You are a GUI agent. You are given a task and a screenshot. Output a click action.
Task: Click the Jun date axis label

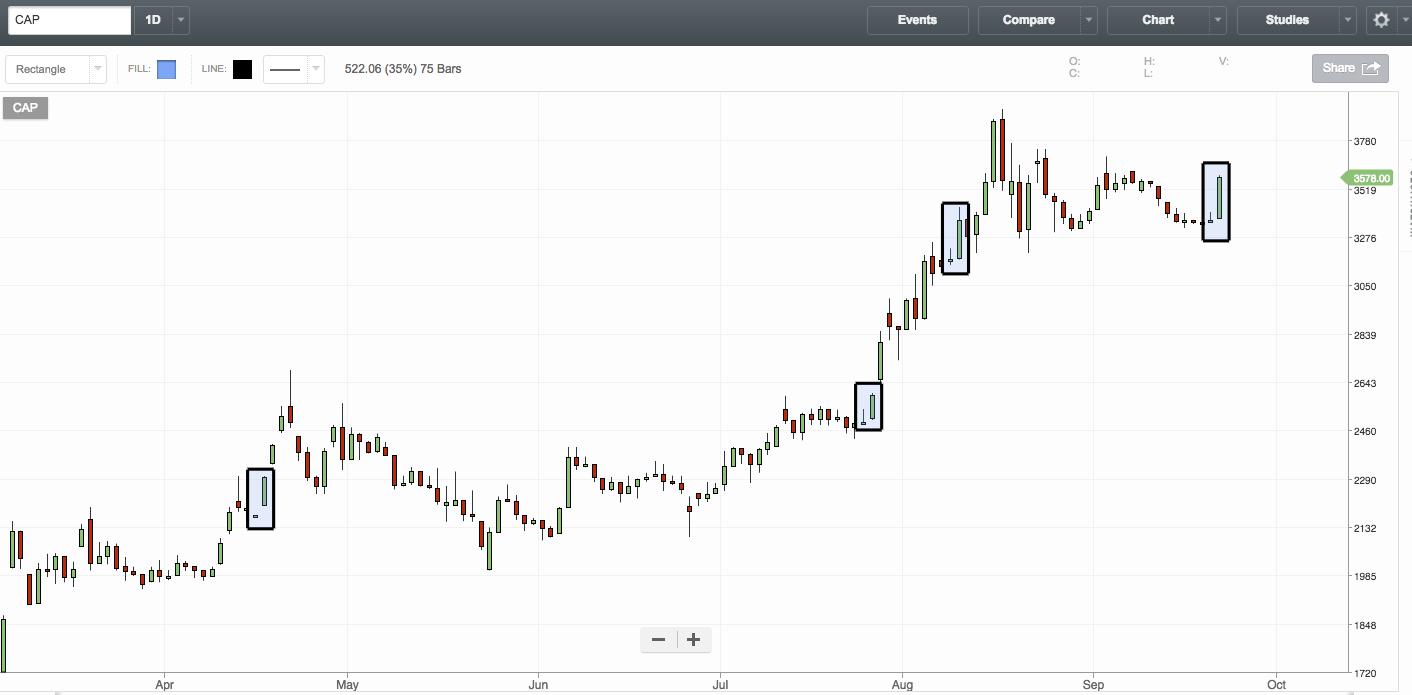538,686
